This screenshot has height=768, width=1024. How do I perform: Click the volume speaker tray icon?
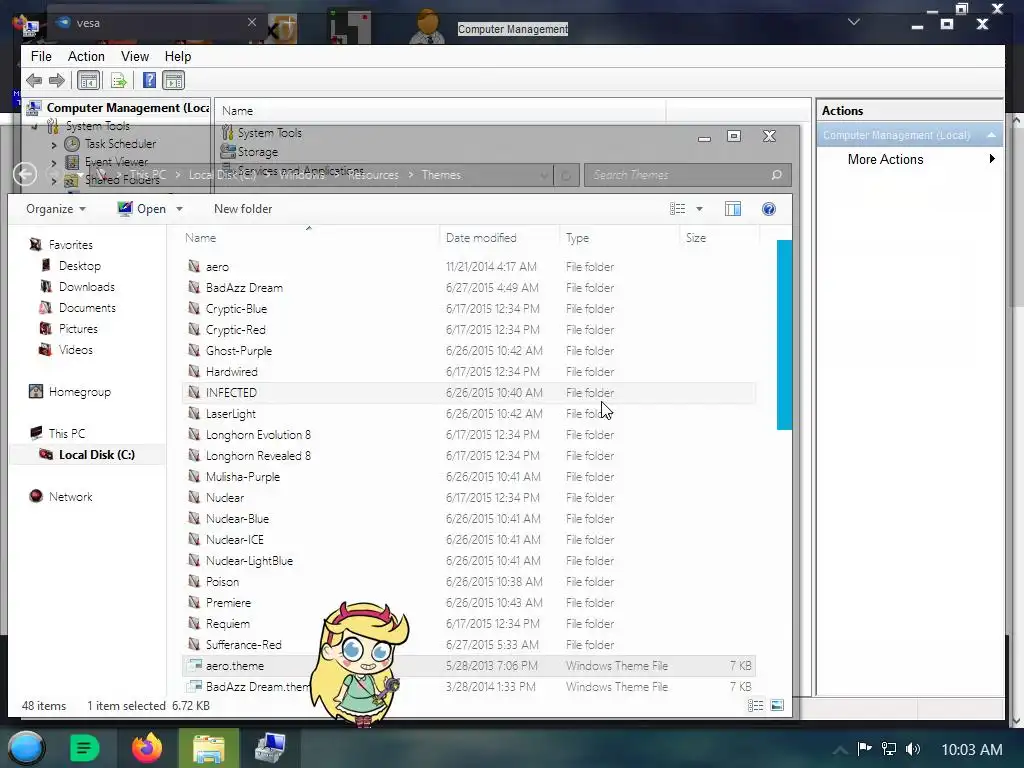[x=913, y=749]
